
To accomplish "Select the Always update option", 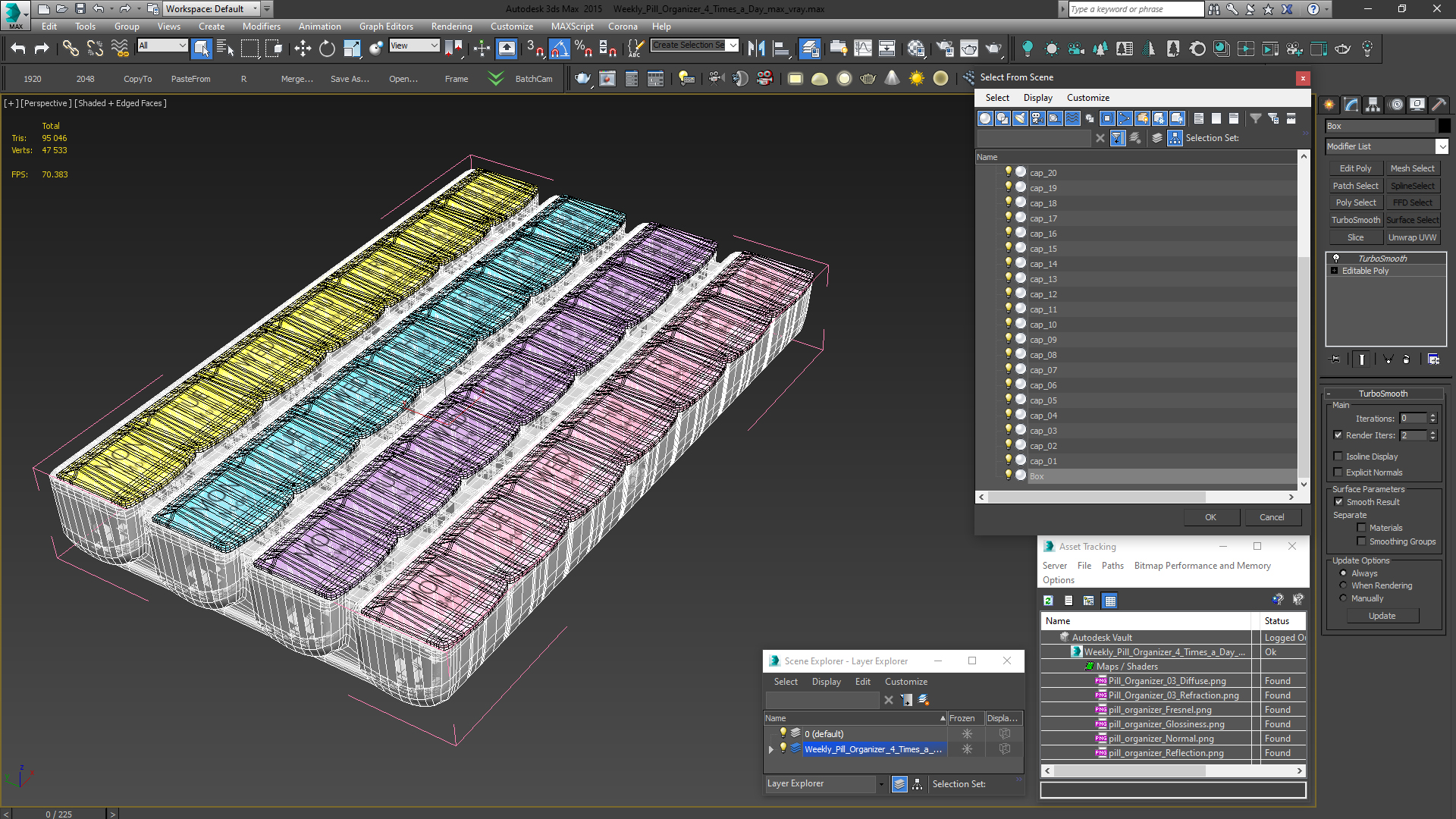I will point(1344,573).
